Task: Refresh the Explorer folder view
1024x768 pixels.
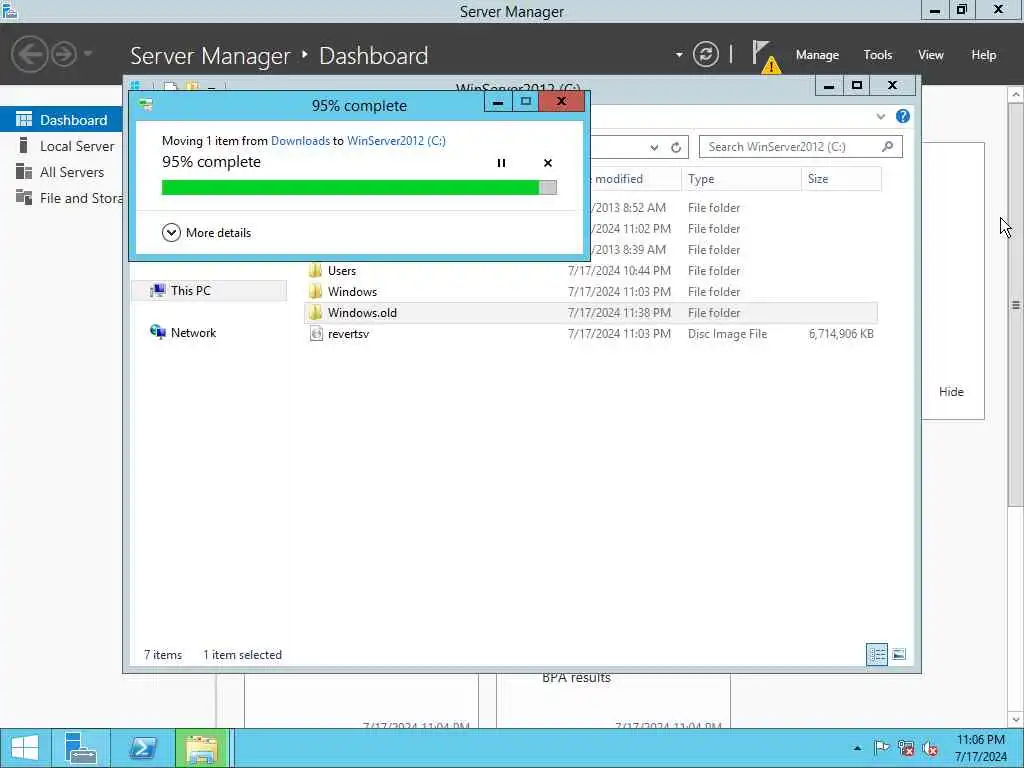Action: point(676,148)
